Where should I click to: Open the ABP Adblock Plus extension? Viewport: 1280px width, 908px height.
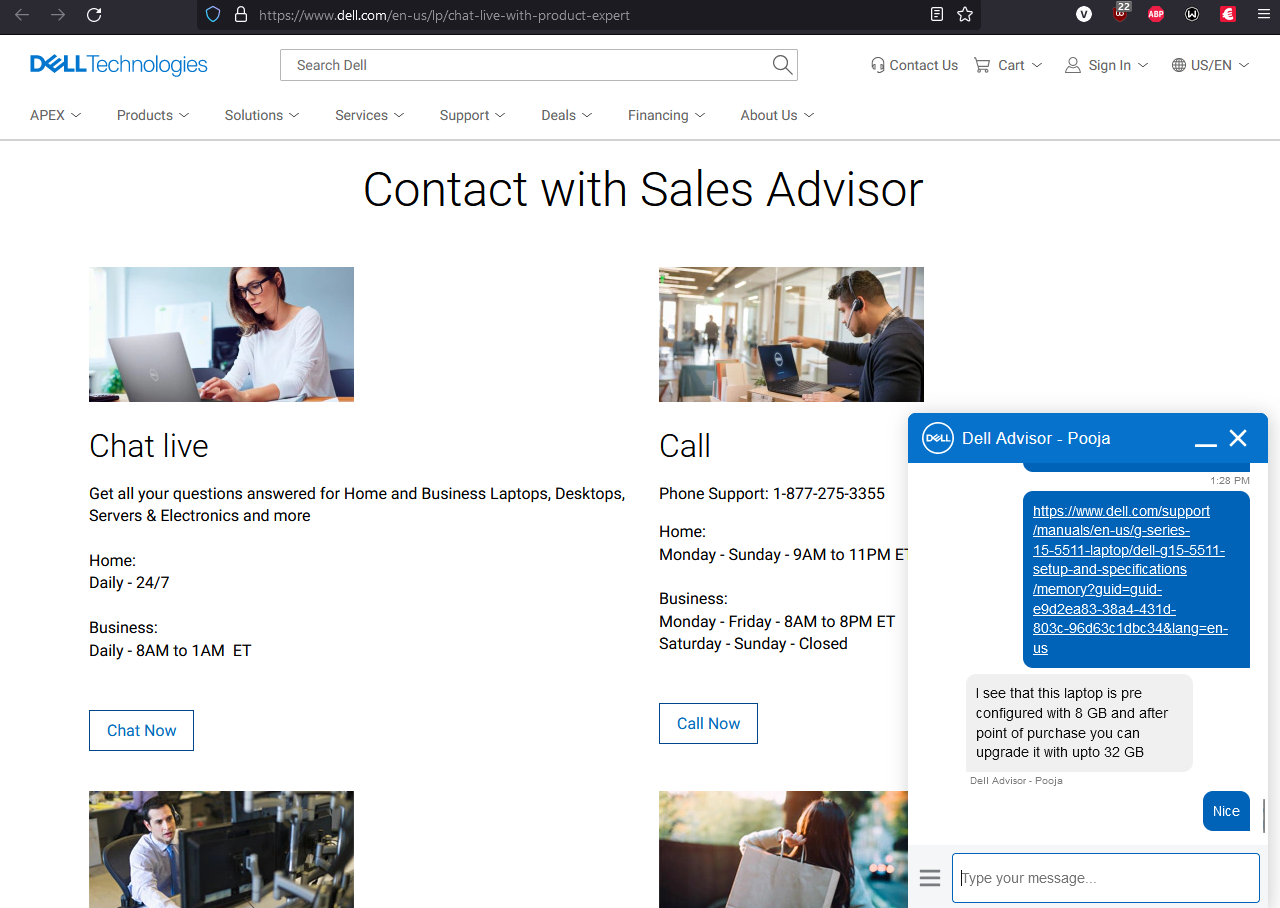pyautogui.click(x=1156, y=14)
